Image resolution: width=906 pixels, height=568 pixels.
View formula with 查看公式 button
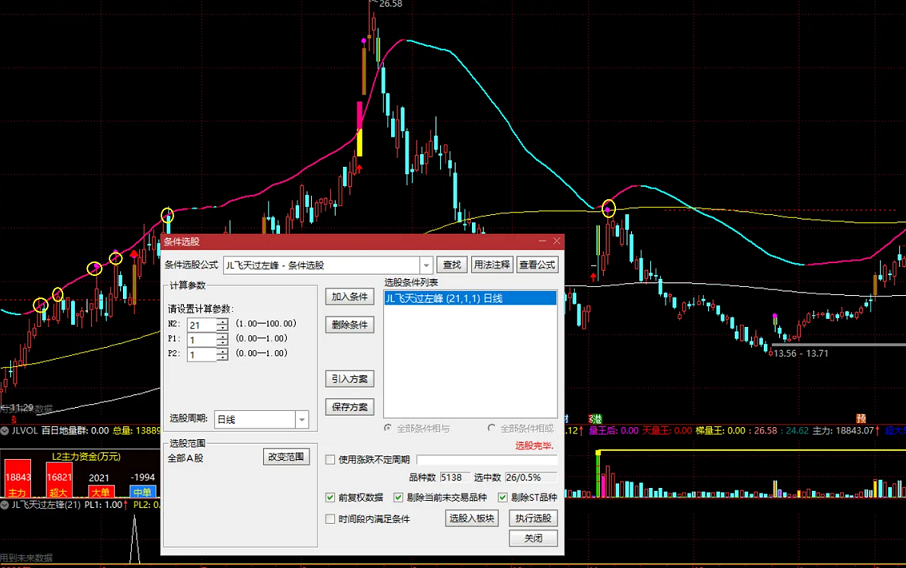point(537,265)
